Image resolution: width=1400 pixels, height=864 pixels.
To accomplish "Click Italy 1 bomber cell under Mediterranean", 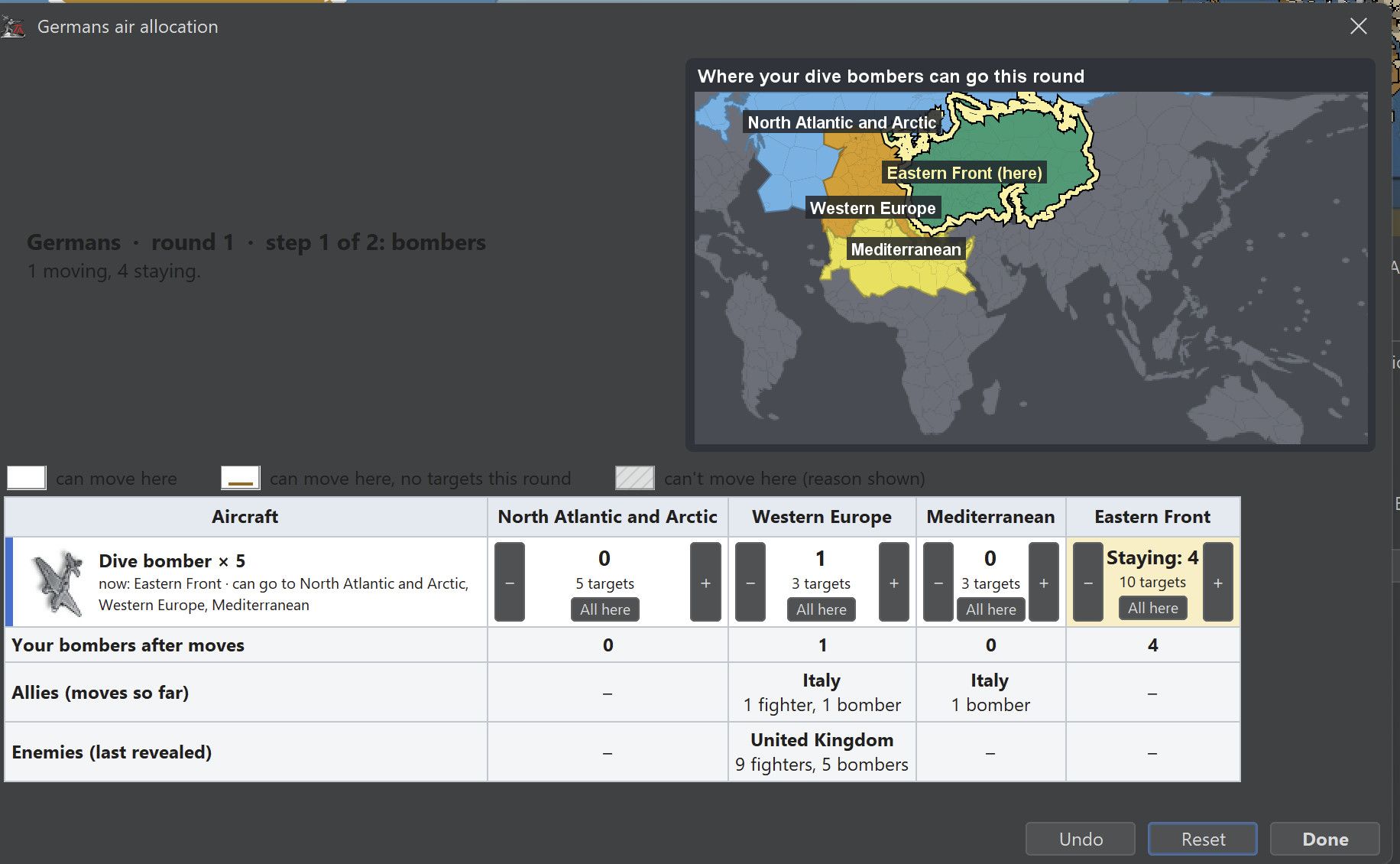I will (990, 692).
